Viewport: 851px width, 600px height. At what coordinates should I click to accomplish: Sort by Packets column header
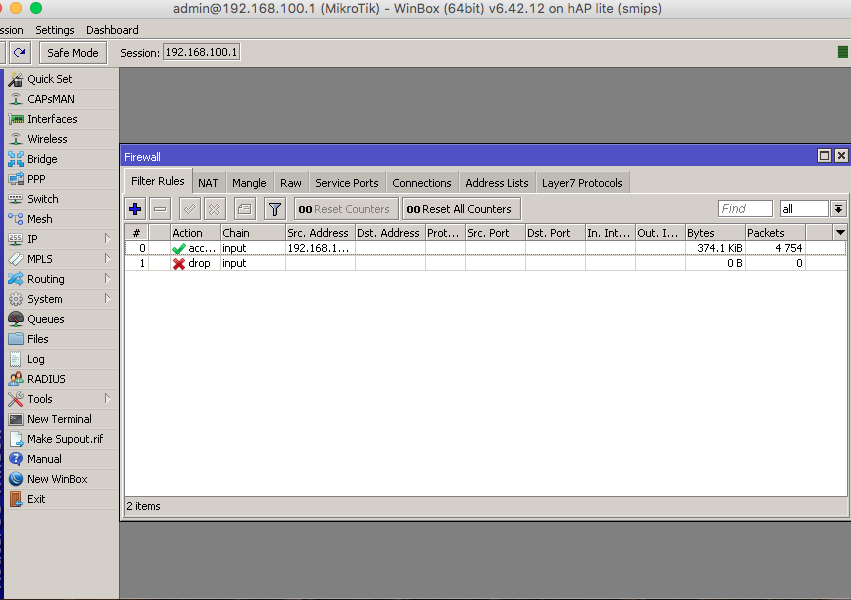[x=776, y=233]
